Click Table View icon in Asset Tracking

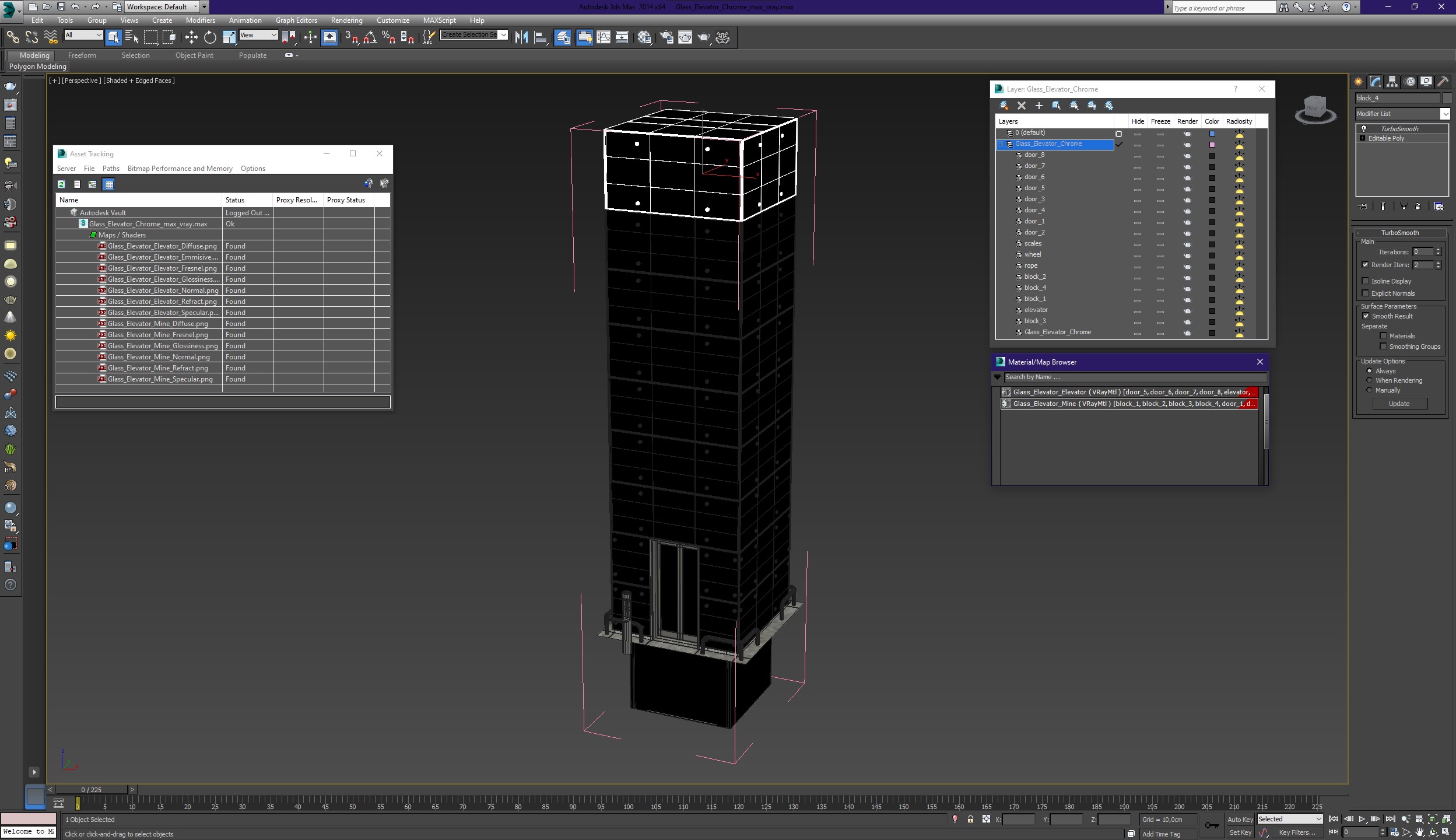108,184
